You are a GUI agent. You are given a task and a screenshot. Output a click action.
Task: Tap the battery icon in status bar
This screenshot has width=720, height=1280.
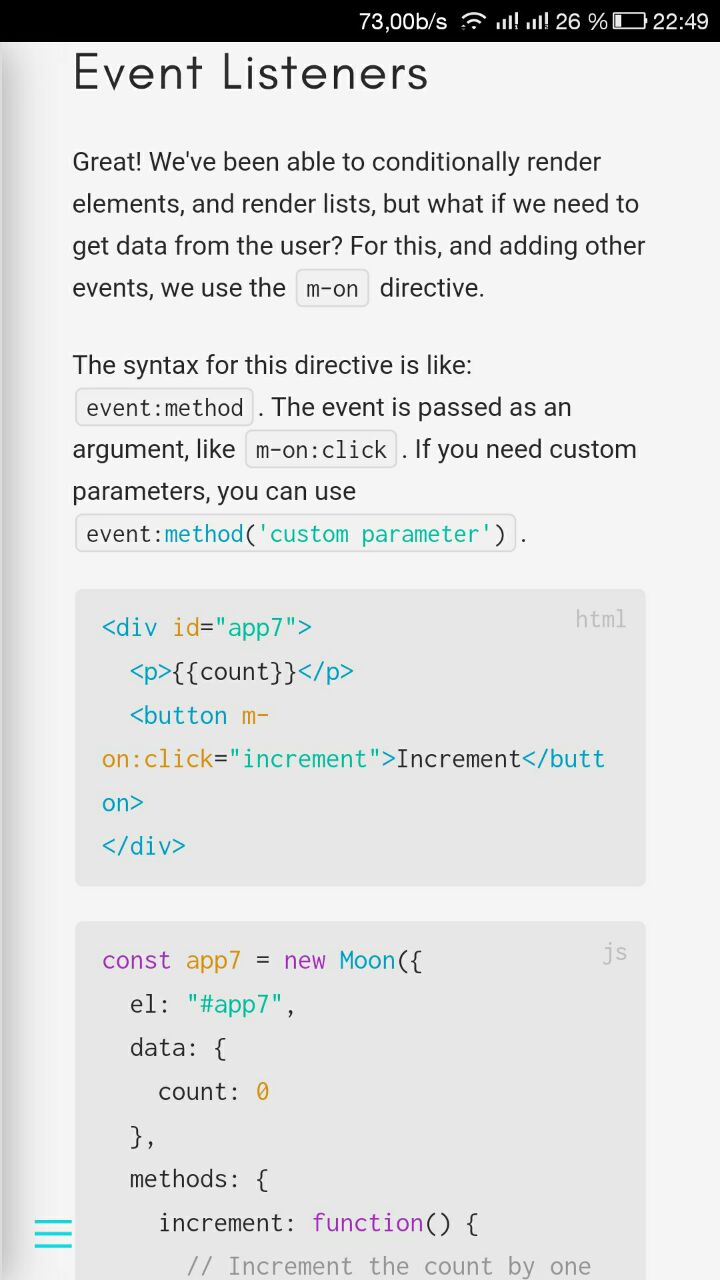(629, 21)
